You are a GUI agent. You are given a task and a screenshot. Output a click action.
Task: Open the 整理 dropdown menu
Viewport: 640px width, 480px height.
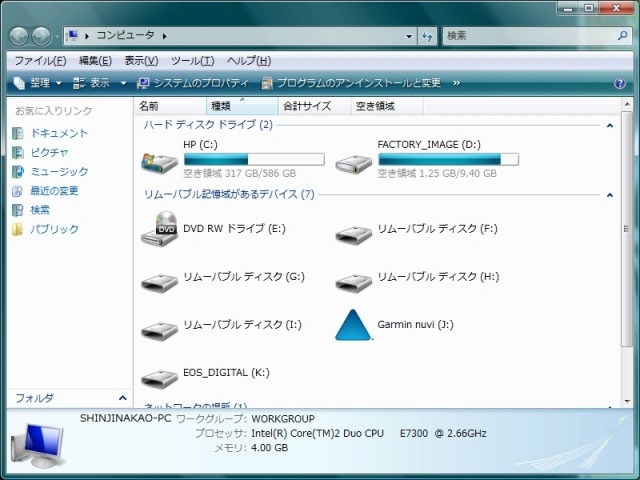(x=38, y=83)
